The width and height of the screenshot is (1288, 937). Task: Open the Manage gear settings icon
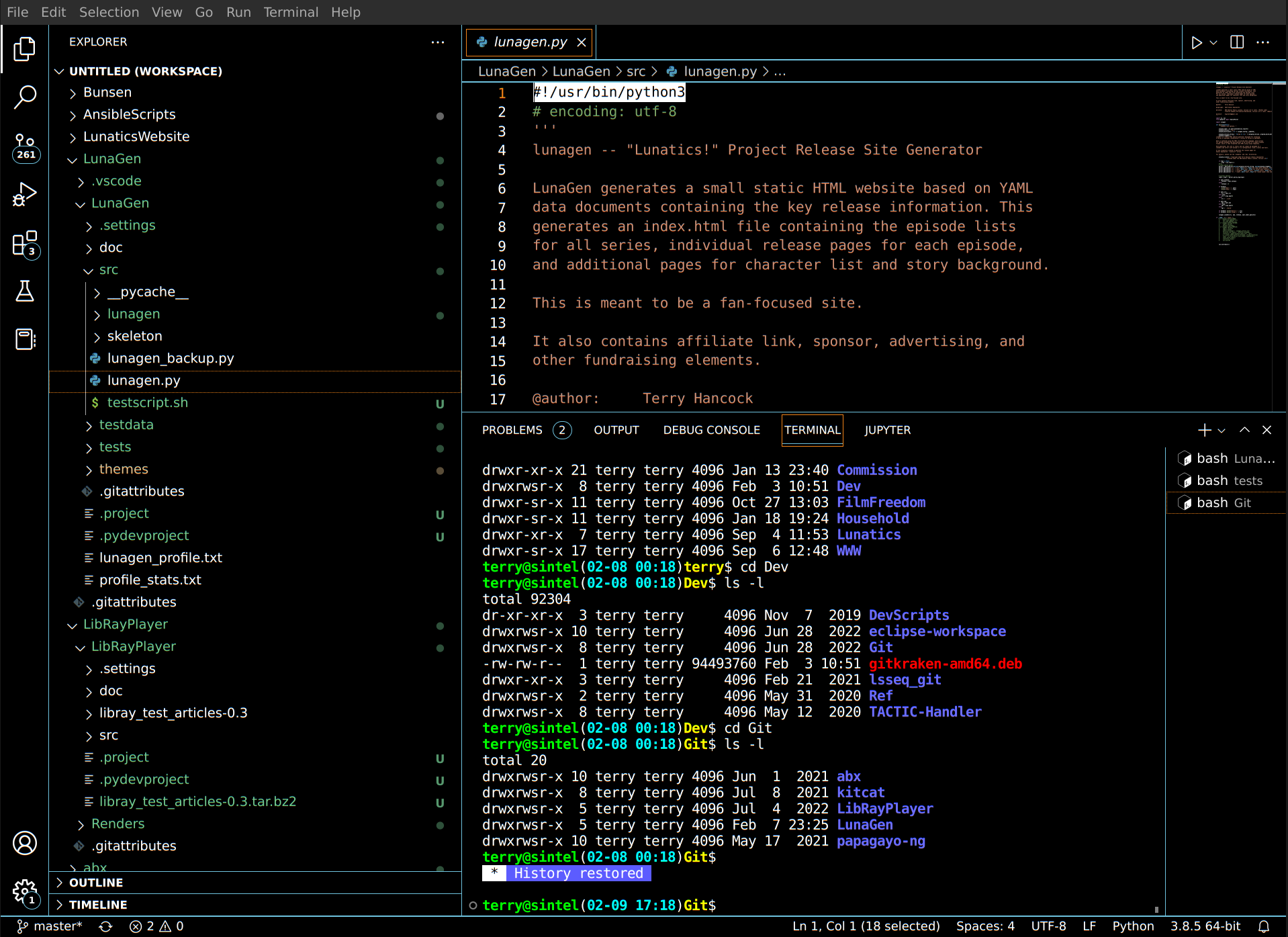pyautogui.click(x=25, y=891)
